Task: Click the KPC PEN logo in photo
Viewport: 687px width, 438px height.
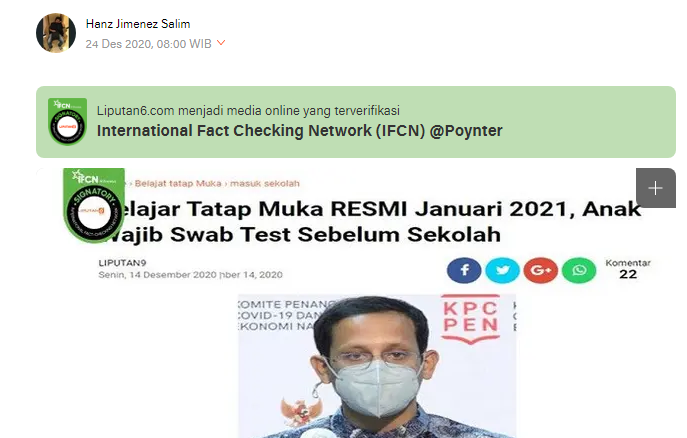Action: pyautogui.click(x=471, y=318)
